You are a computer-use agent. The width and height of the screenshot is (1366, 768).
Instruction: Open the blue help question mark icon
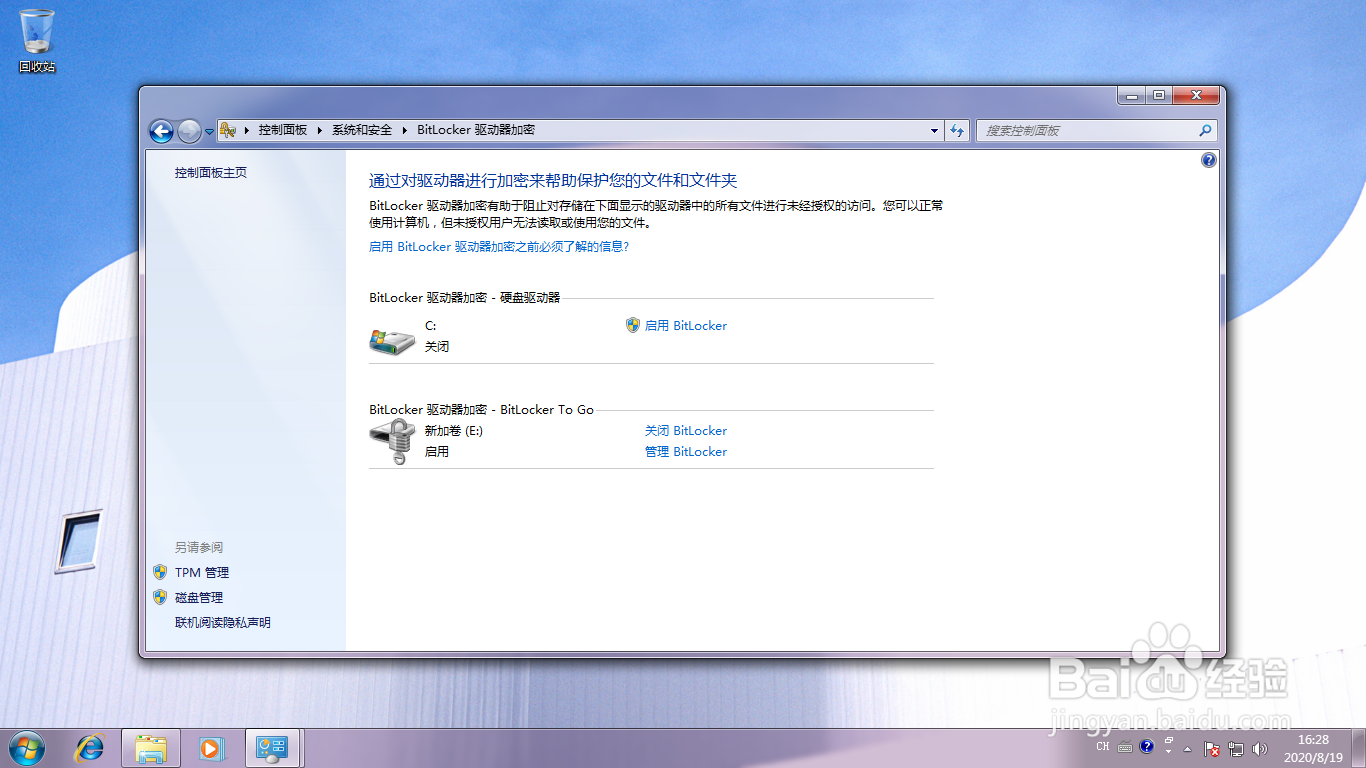(x=1209, y=160)
